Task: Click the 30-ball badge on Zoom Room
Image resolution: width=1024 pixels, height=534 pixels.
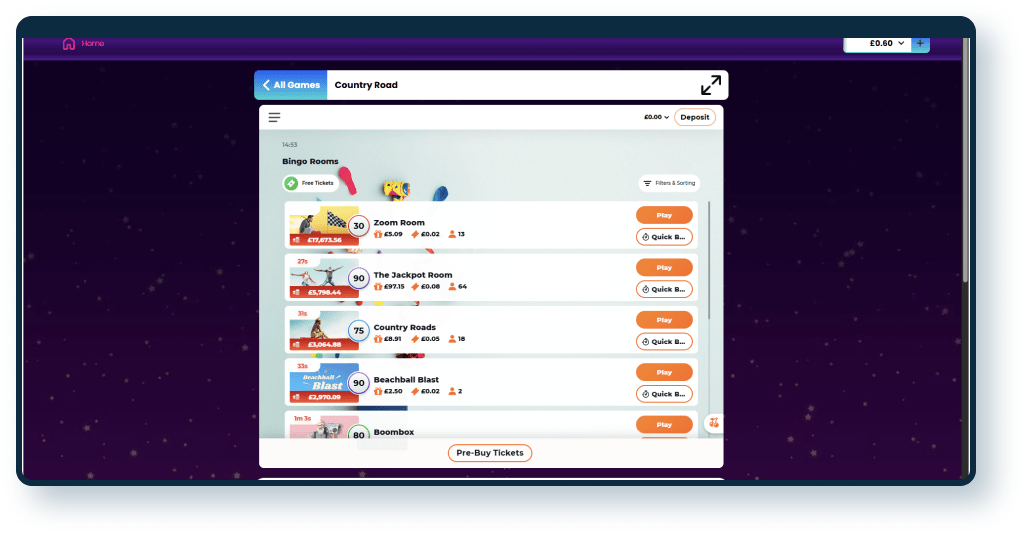Action: [x=359, y=226]
